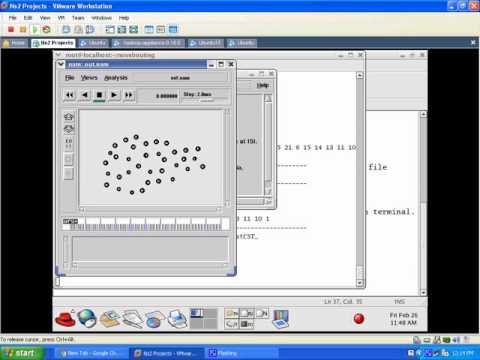Screen dimensions: 480x360
Task: Open the Analysis menu in nam window
Action: 116,78
